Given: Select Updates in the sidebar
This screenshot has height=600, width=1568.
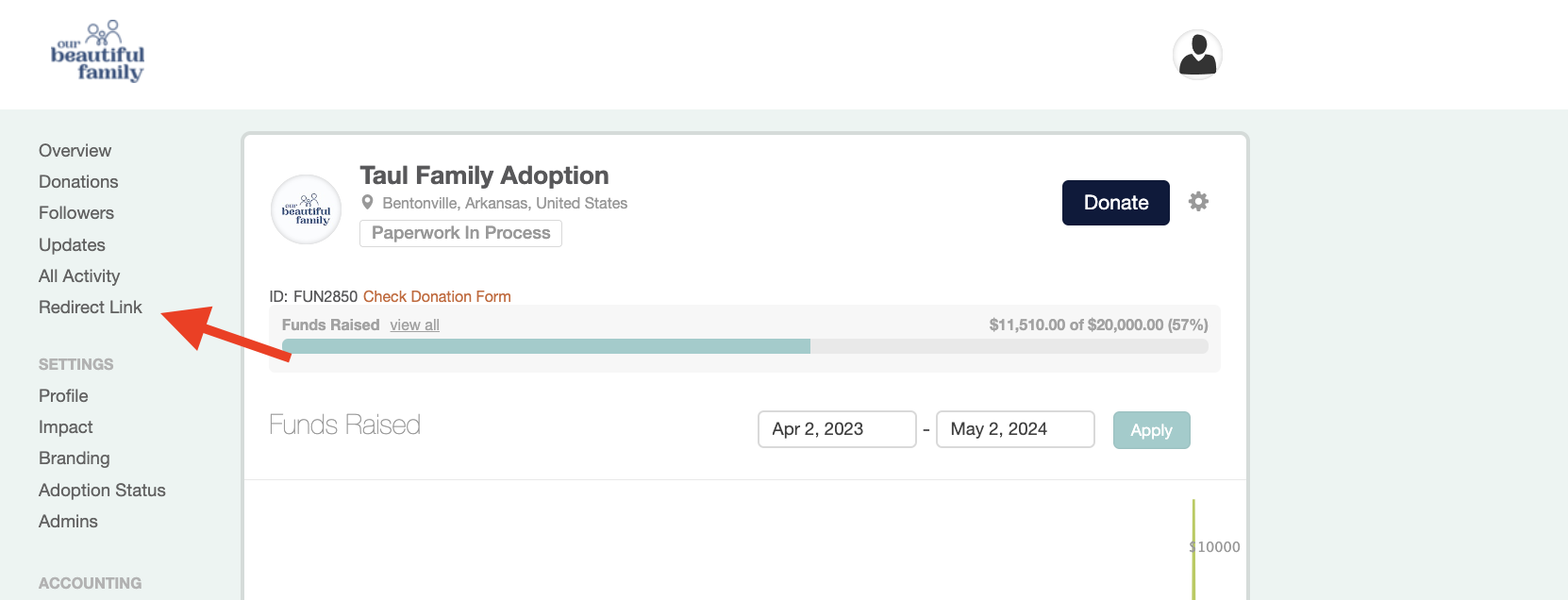Looking at the screenshot, I should [x=72, y=245].
